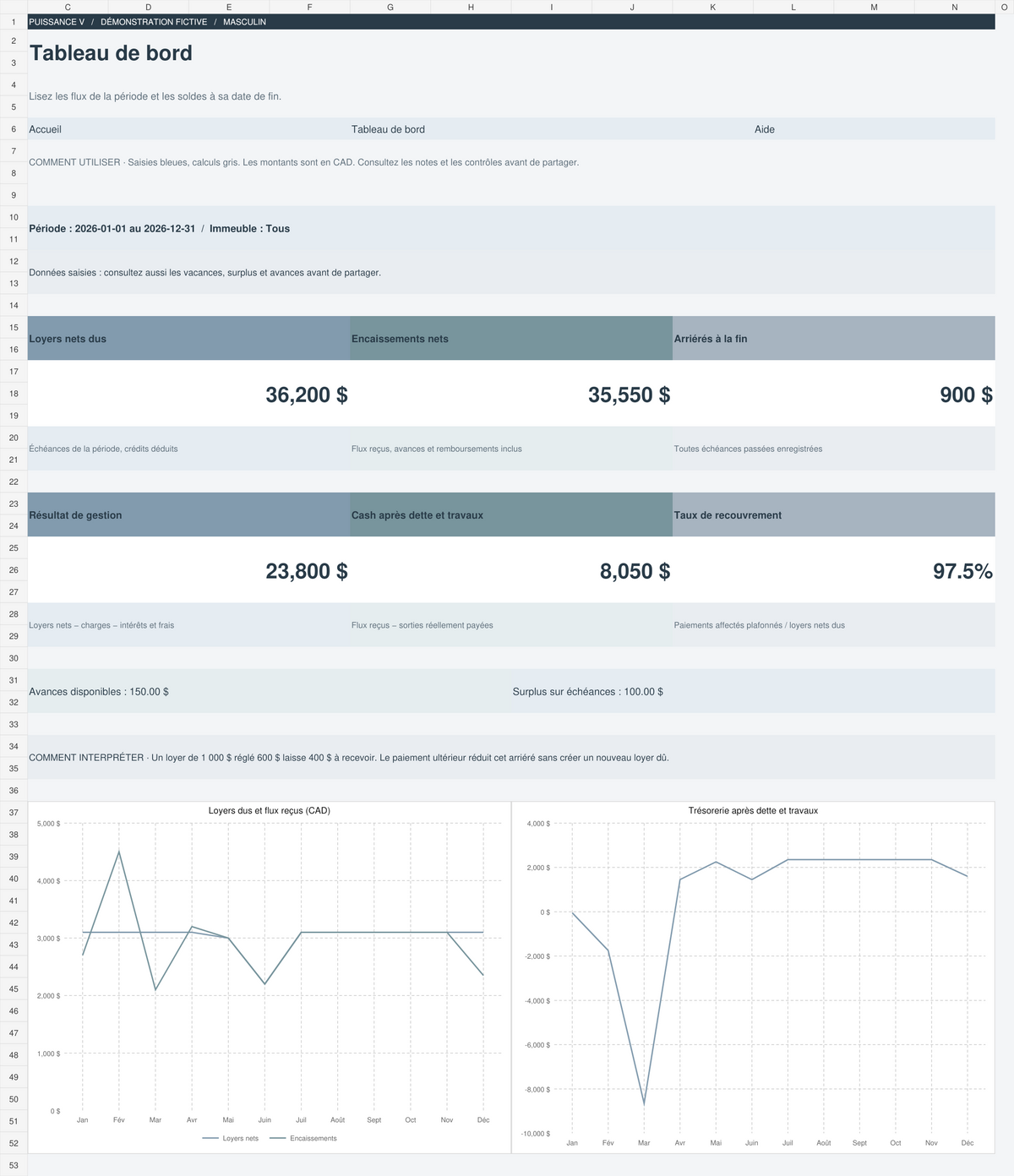Click the Échéances de la période description
Screen dimensions: 1014x1176
(103, 449)
